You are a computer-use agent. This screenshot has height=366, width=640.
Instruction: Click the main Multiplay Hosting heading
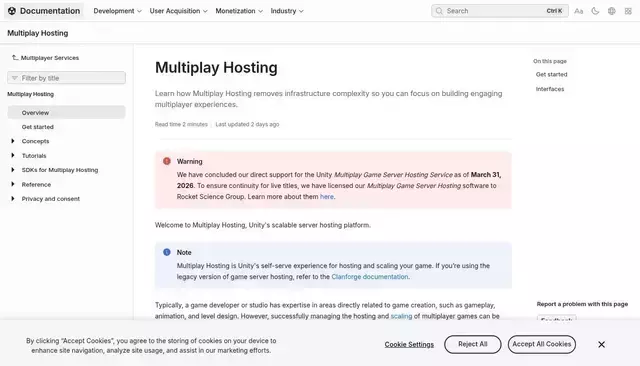click(x=216, y=68)
